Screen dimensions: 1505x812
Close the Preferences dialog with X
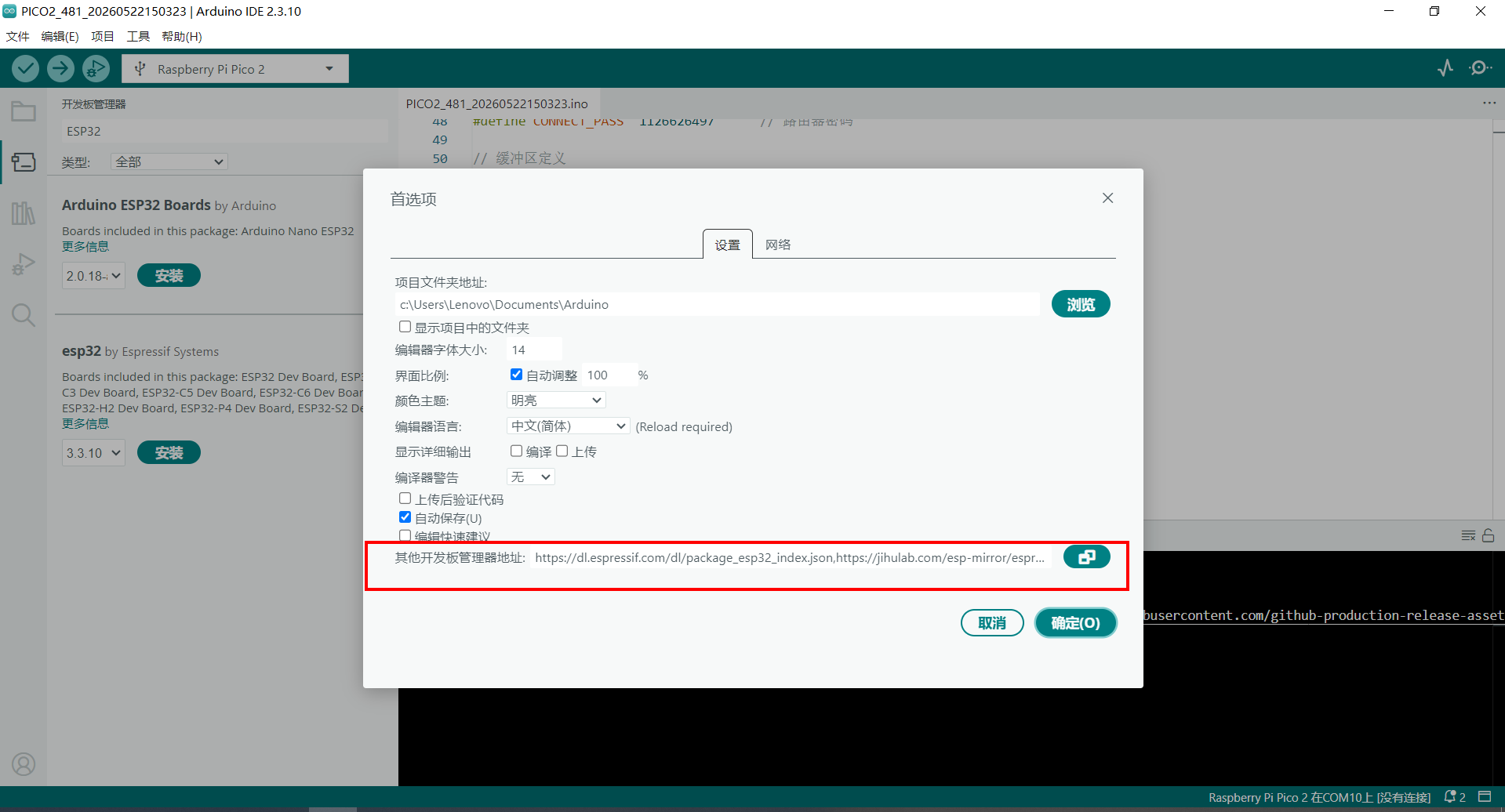(x=1107, y=198)
